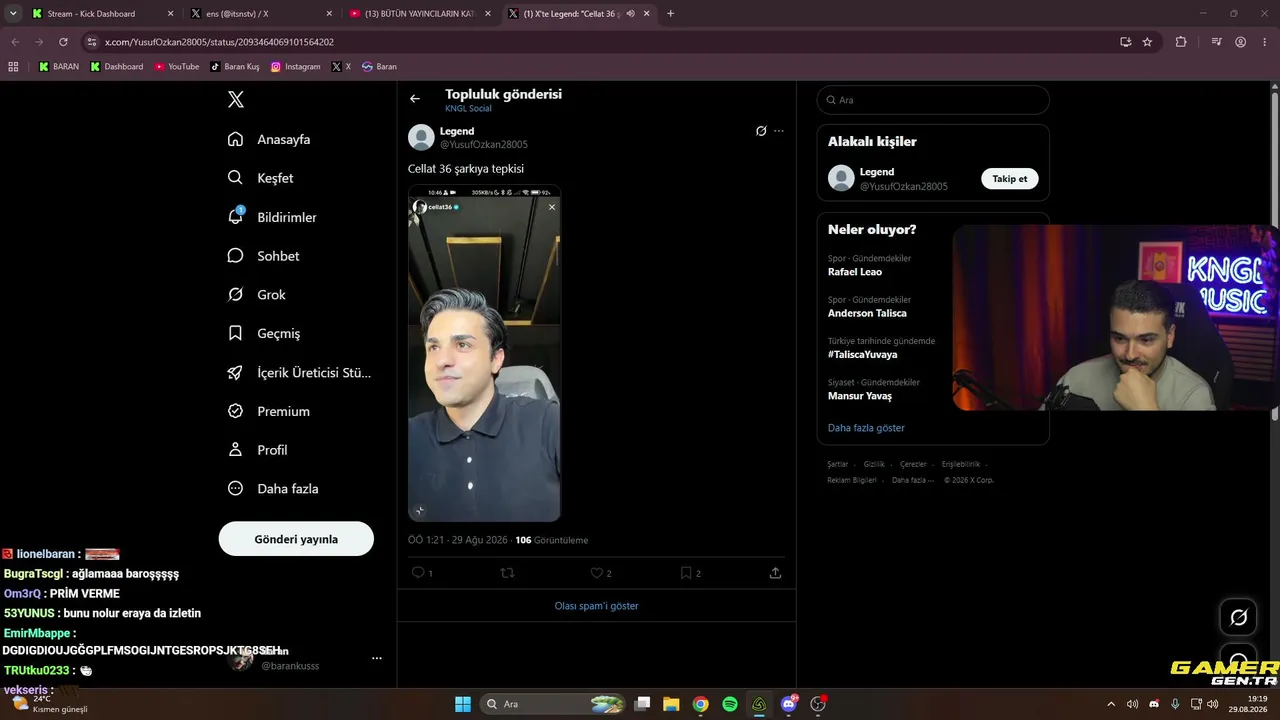
Task: Bookmark this page with star icon
Action: [1147, 42]
